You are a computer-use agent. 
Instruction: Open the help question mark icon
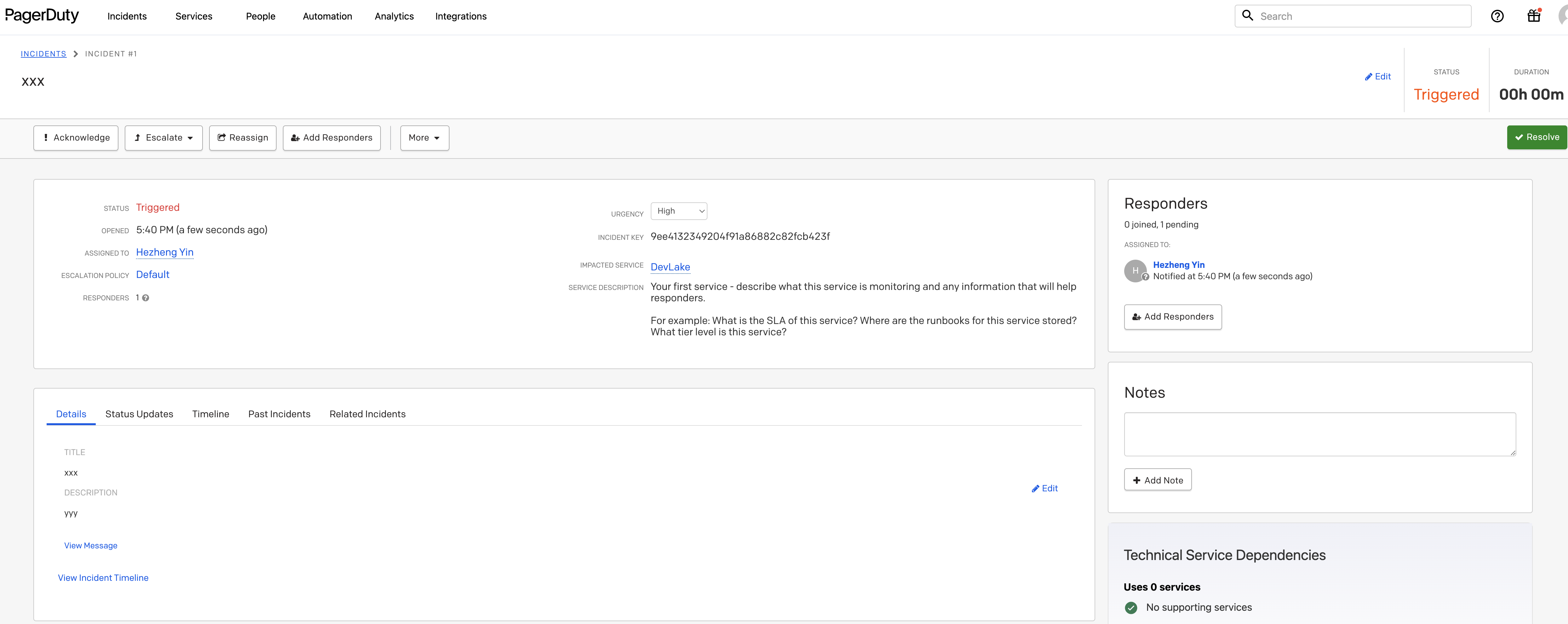coord(1497,16)
